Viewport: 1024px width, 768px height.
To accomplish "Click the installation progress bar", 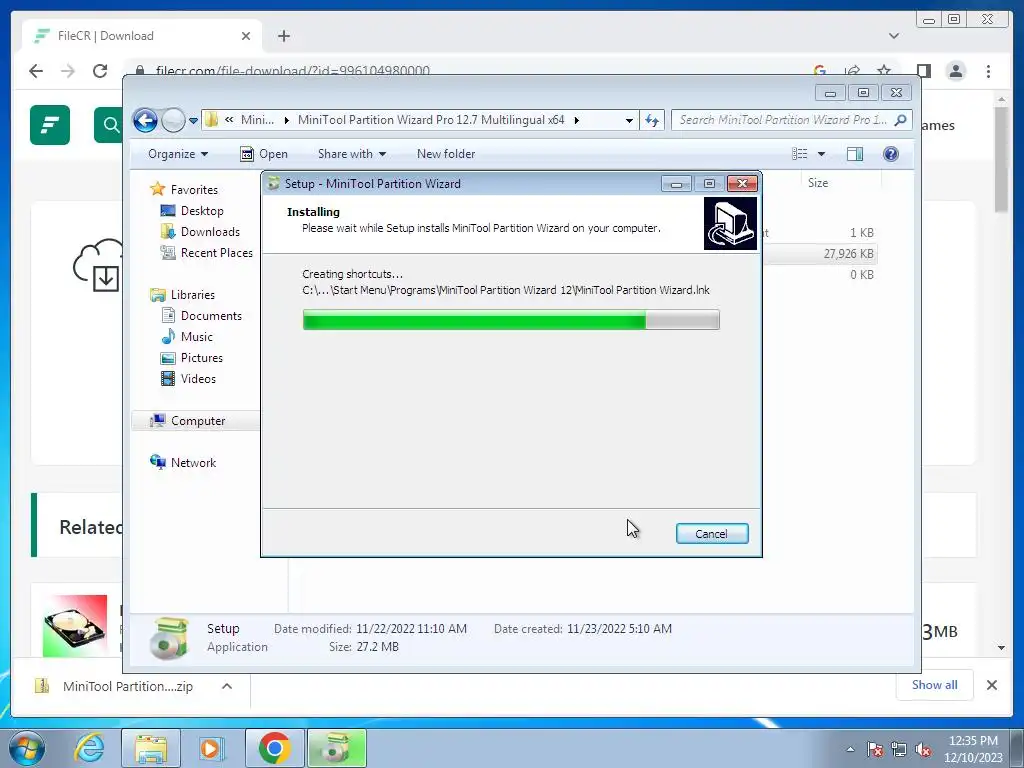I will click(511, 320).
